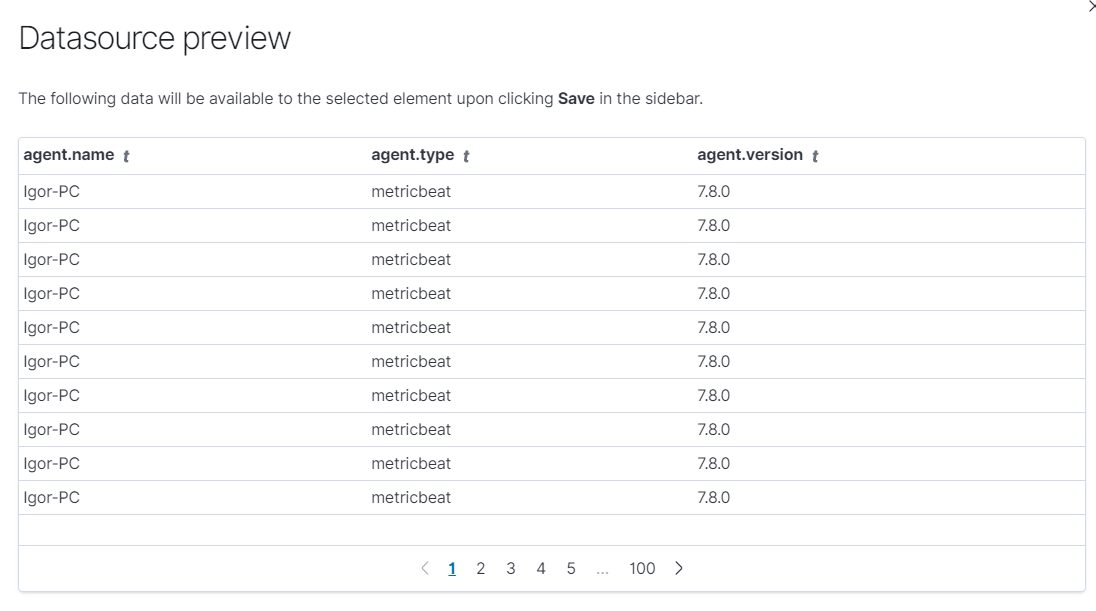
Task: Select the last Igor-PC row in the table
Action: (52, 497)
